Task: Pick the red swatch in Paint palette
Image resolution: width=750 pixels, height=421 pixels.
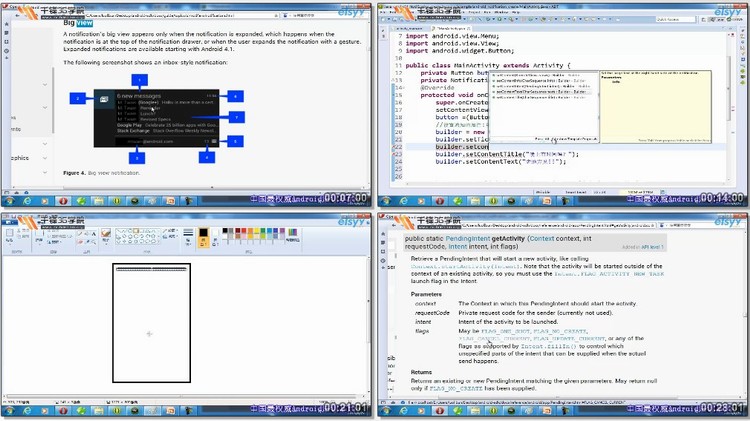Action: tap(243, 230)
